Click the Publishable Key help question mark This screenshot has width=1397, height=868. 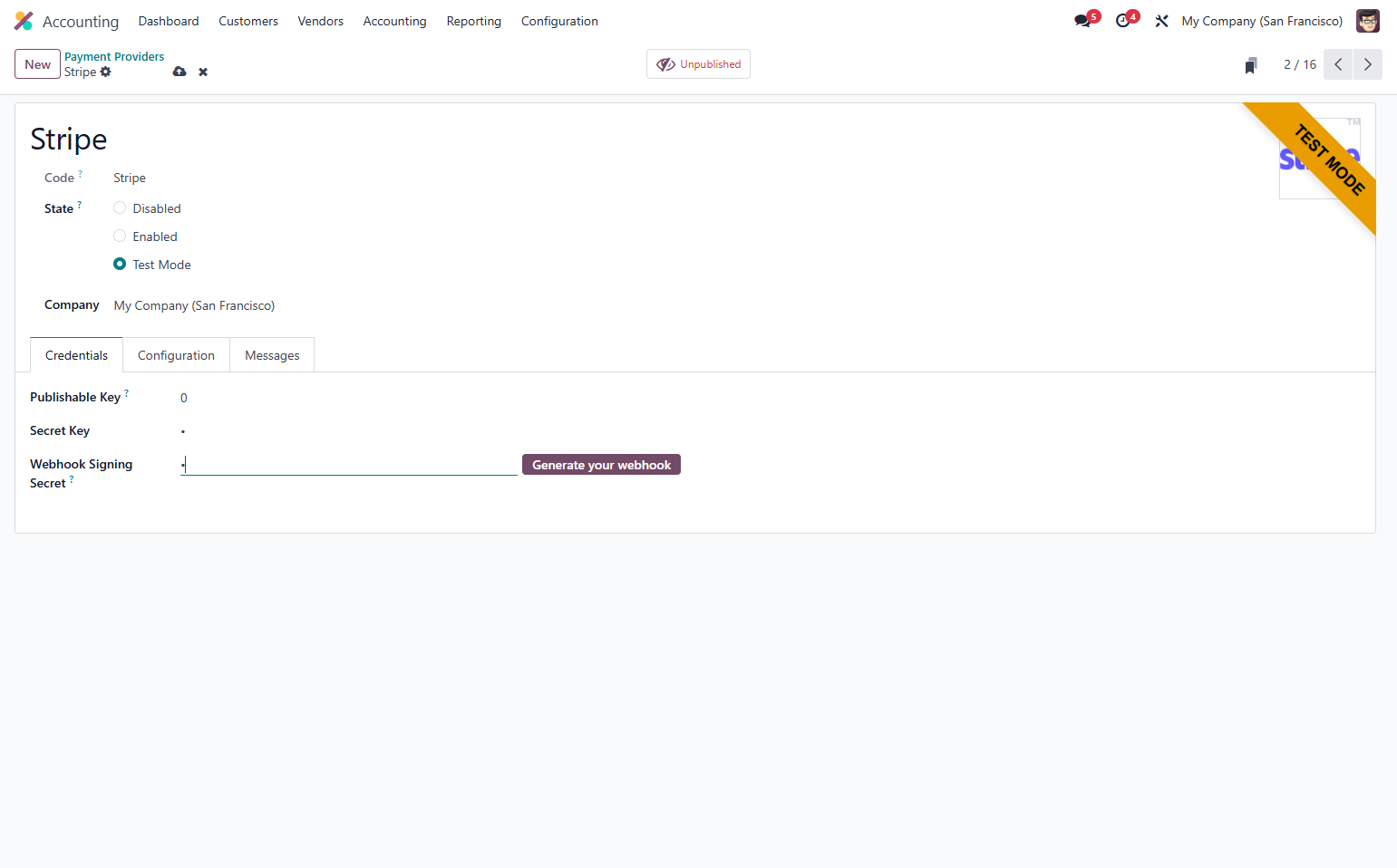point(126,393)
